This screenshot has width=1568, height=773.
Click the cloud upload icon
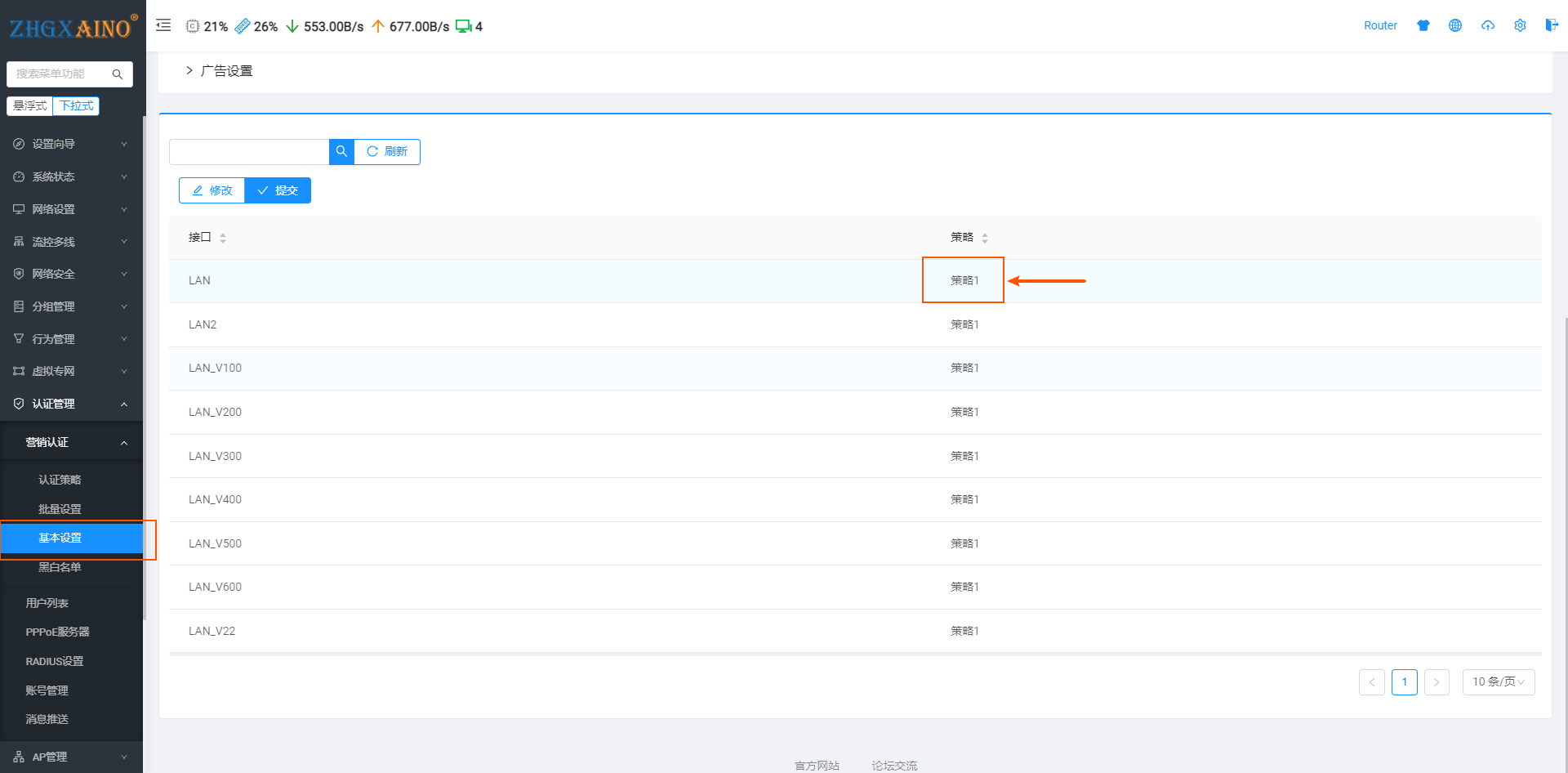(x=1488, y=25)
